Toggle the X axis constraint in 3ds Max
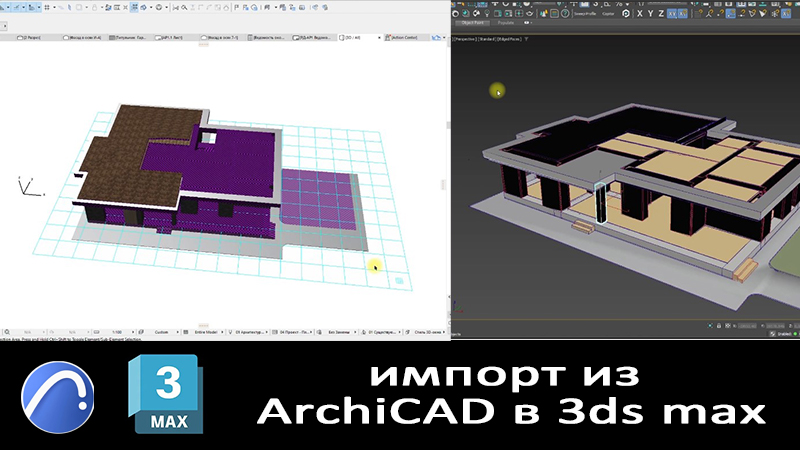This screenshot has width=800, height=450. (640, 14)
